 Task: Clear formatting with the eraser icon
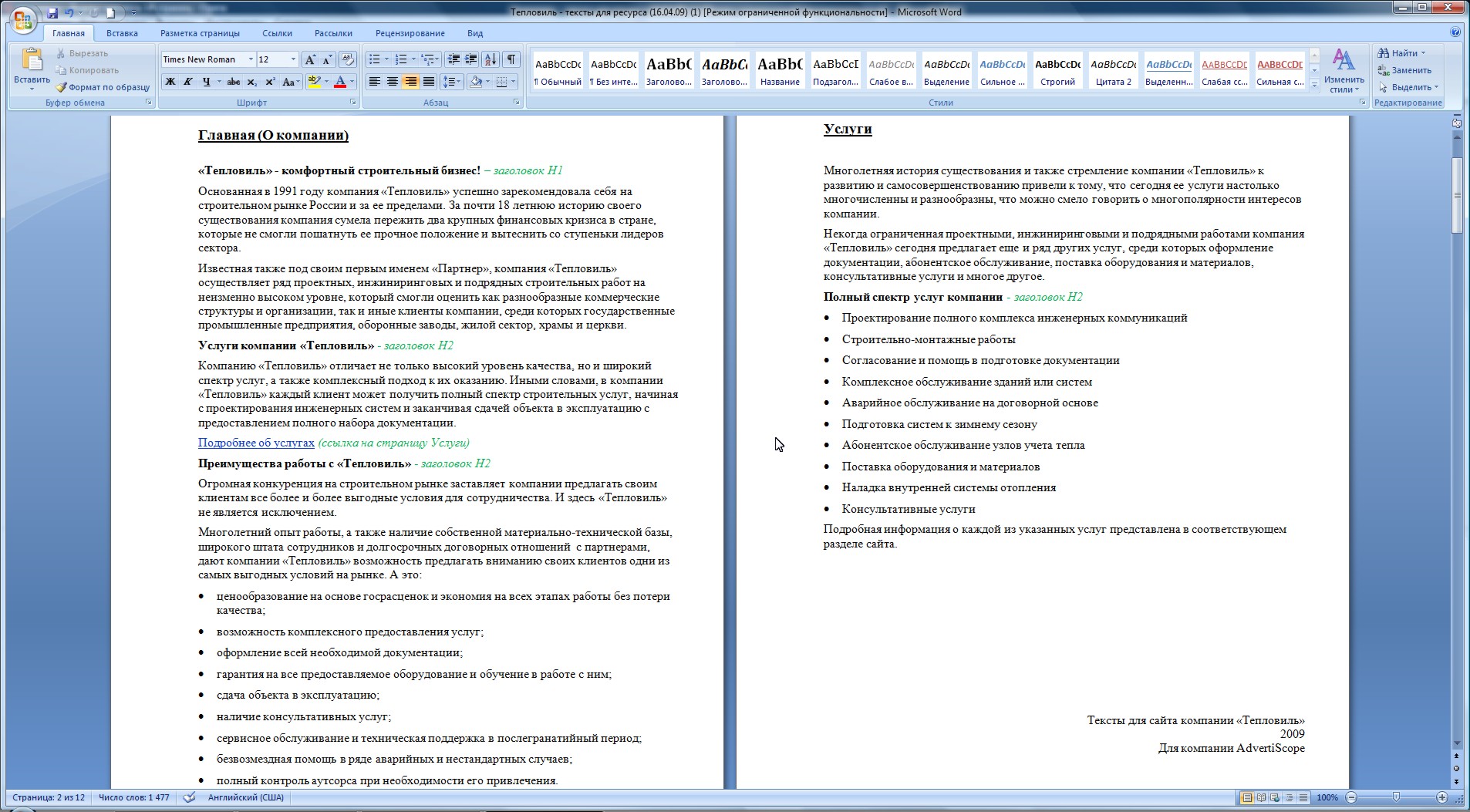coord(347,59)
